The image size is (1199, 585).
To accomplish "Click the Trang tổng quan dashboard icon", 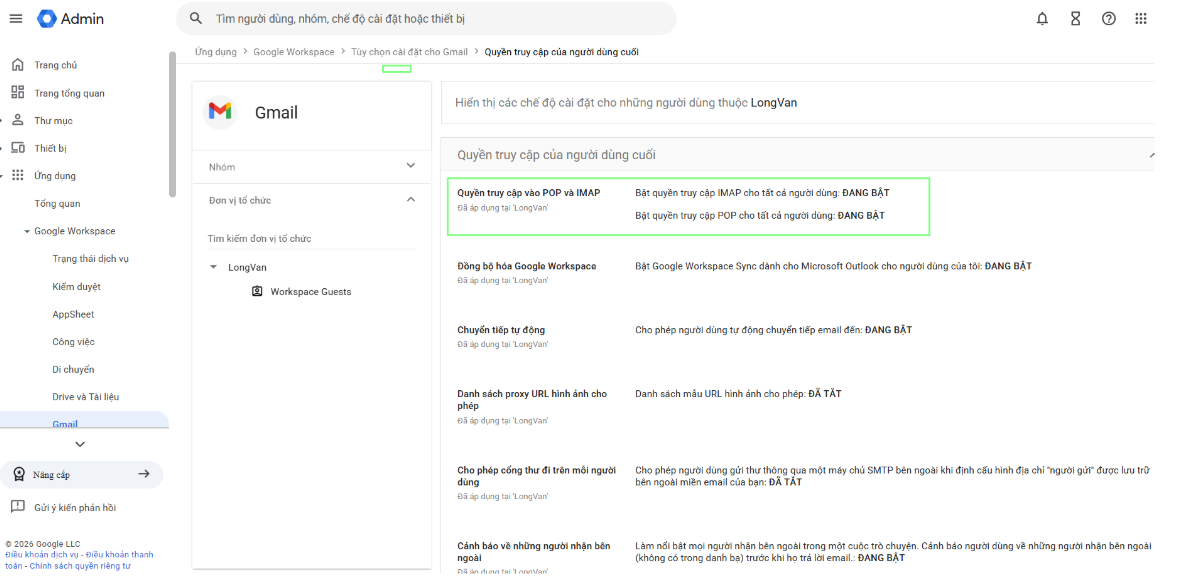I will pyautogui.click(x=18, y=93).
